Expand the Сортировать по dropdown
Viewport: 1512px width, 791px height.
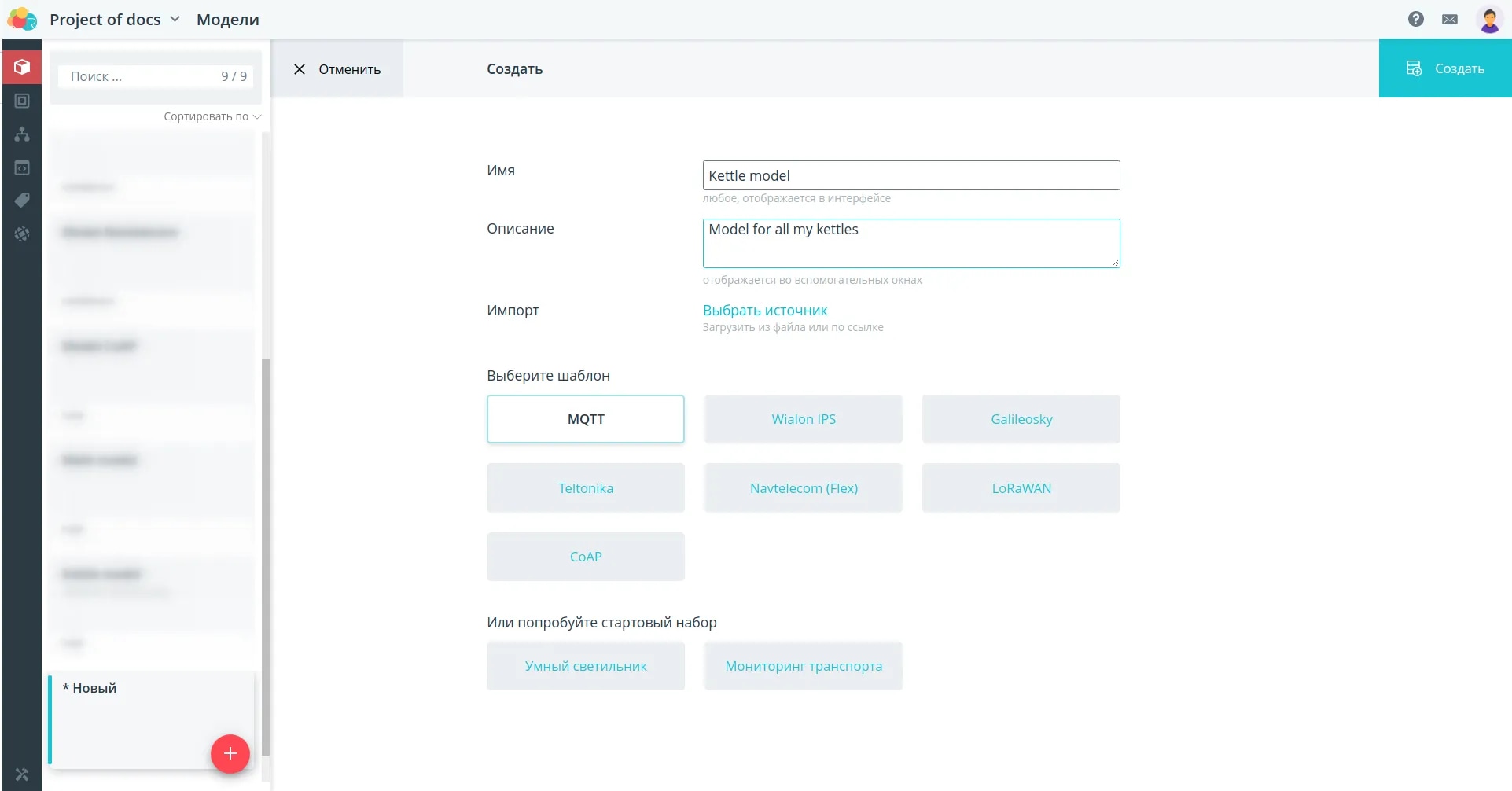coord(212,116)
